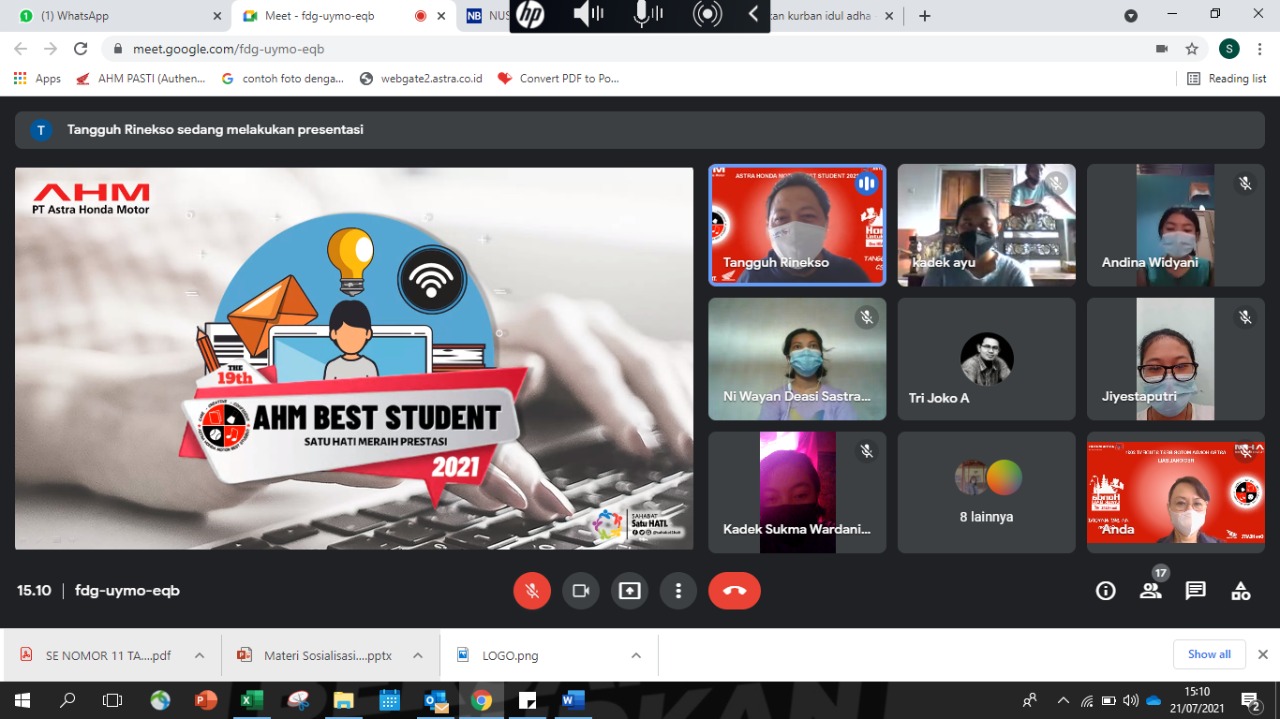Open Outlook from the taskbar
The image size is (1280, 719).
coord(435,700)
